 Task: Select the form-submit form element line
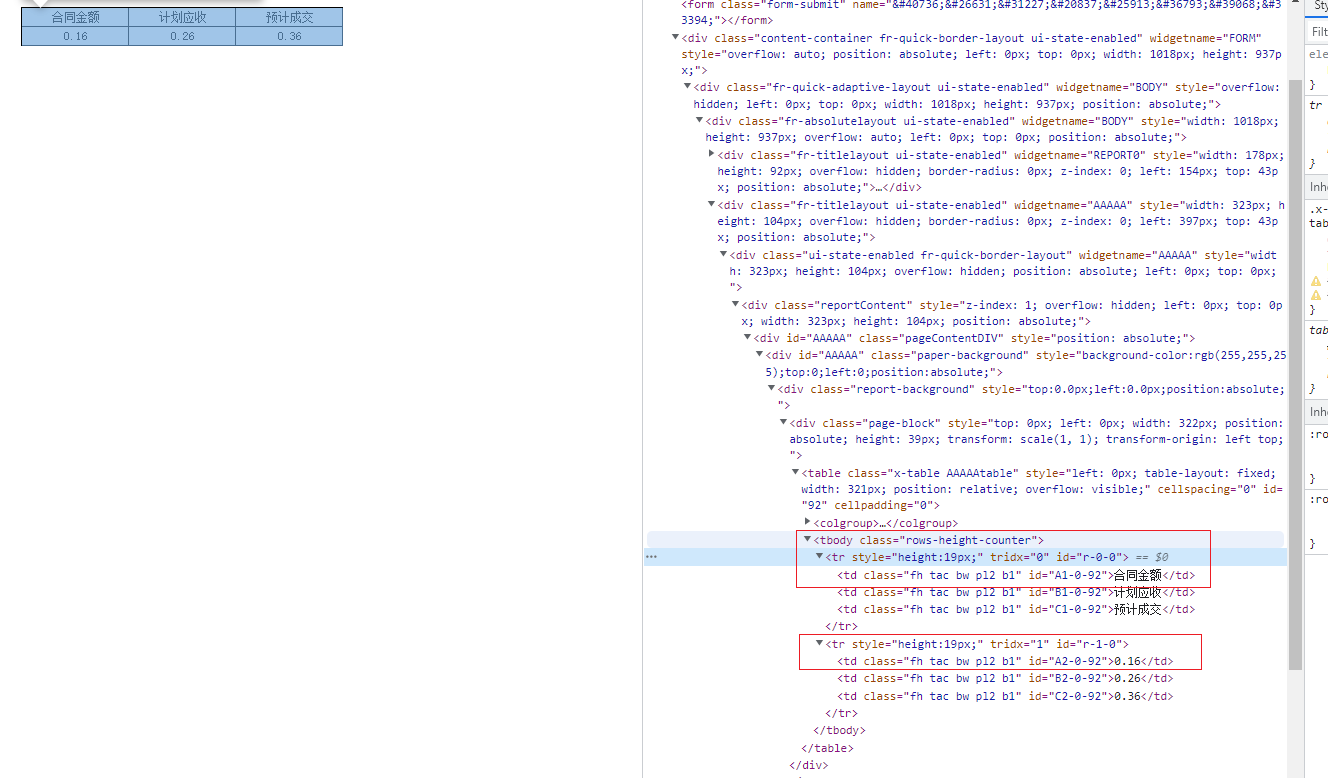(x=980, y=12)
